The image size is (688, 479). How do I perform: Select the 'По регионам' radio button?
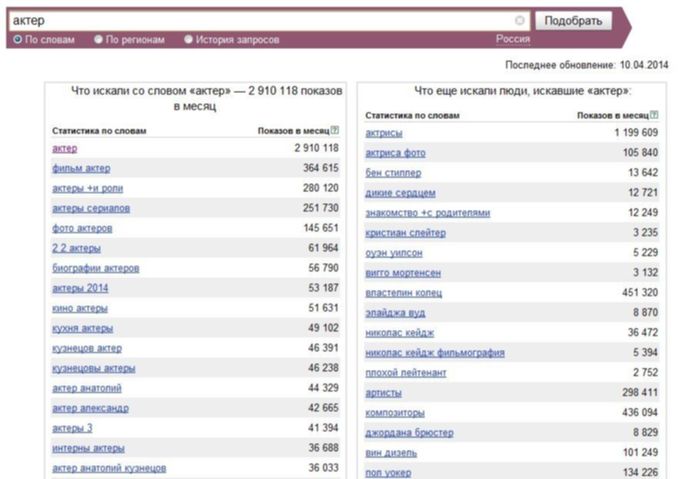[98, 39]
